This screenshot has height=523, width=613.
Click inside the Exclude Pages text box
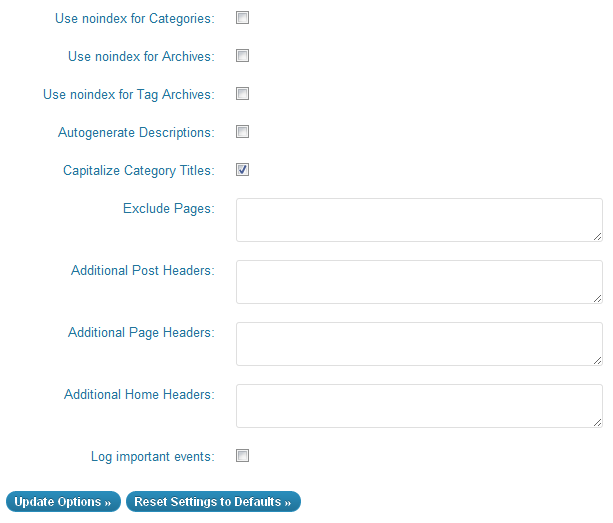[x=419, y=220]
